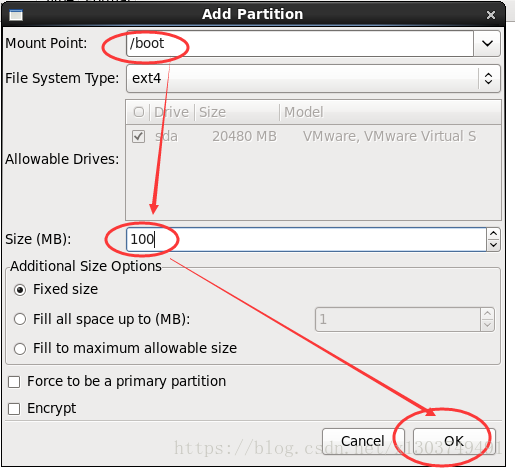This screenshot has height=468, width=515.
Task: Click the window menu icon in title bar
Action: 16,15
